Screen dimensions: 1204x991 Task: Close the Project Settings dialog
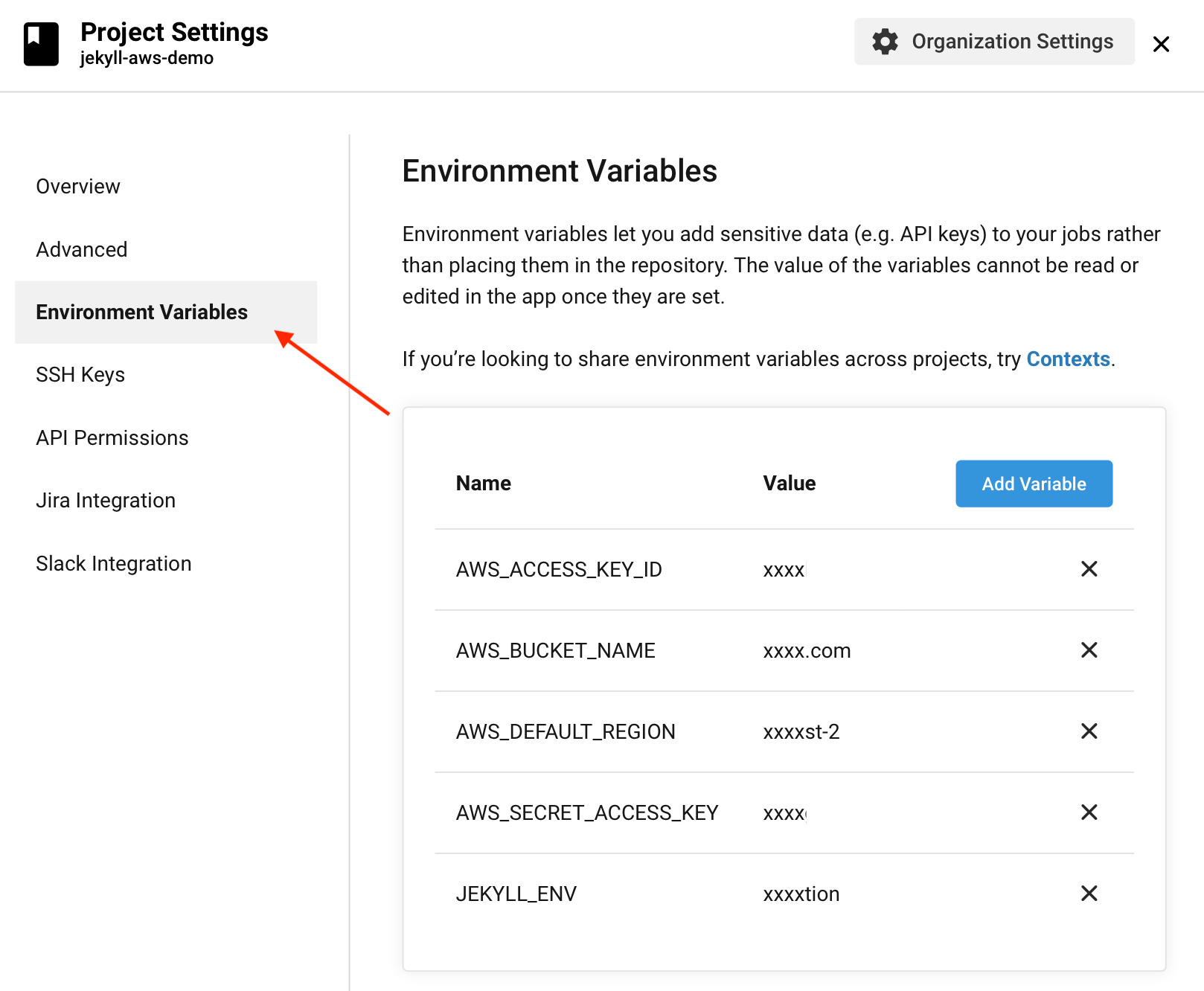pos(1161,45)
